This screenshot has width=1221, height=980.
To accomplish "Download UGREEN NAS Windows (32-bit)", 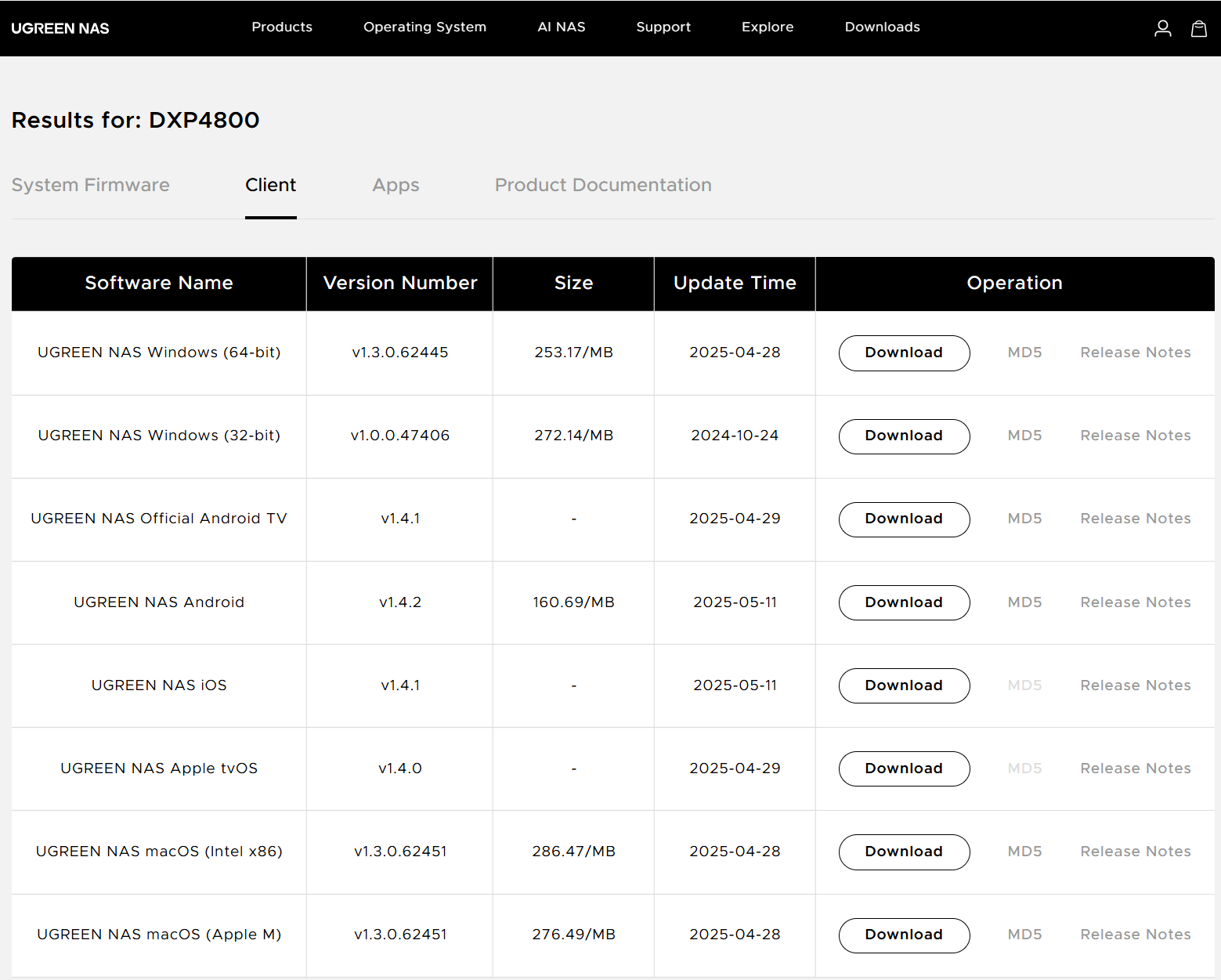I will tap(905, 436).
